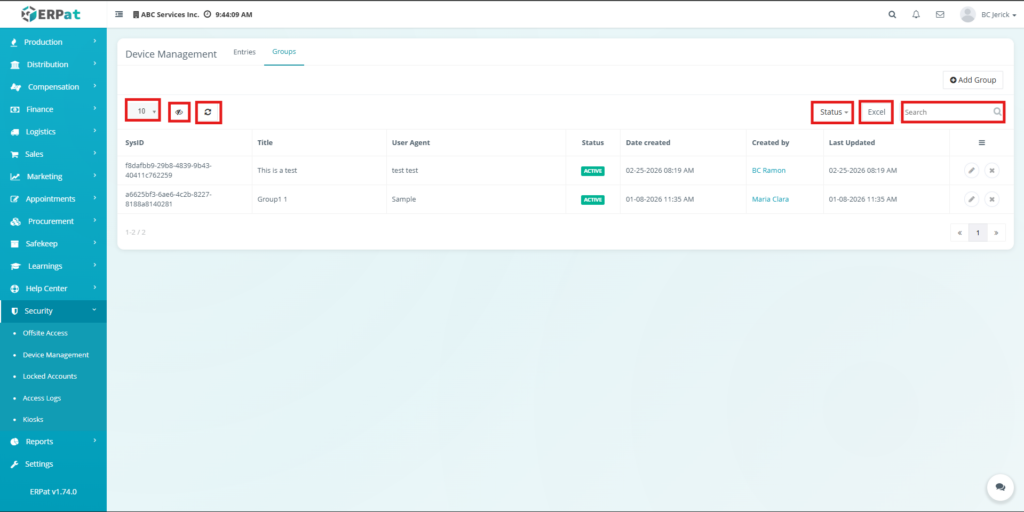Open the Maria Clara creator link
The image size is (1024, 512).
(770, 199)
